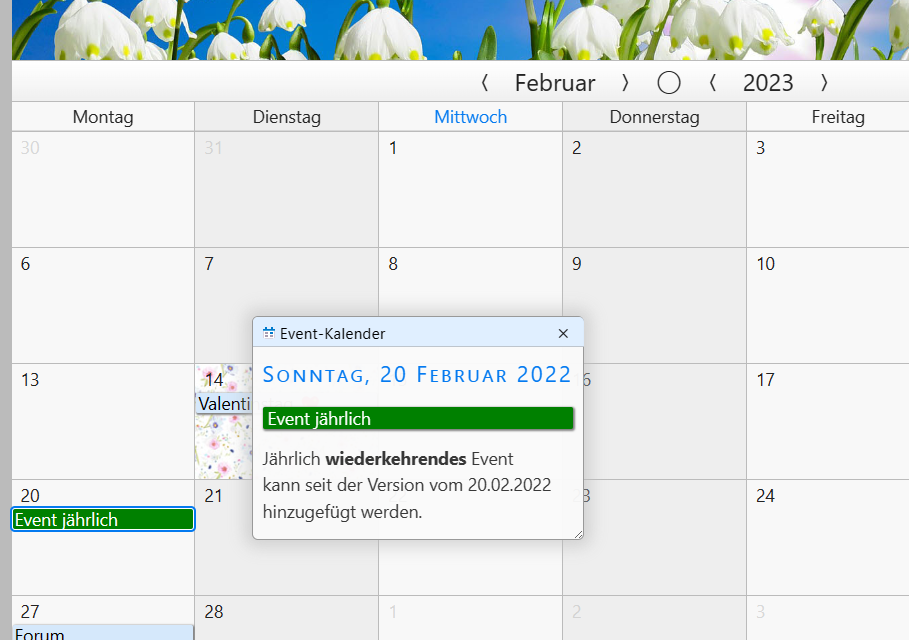909x640 pixels.
Task: Click popup description text 'wiederkehrendes'
Action: [x=395, y=459]
